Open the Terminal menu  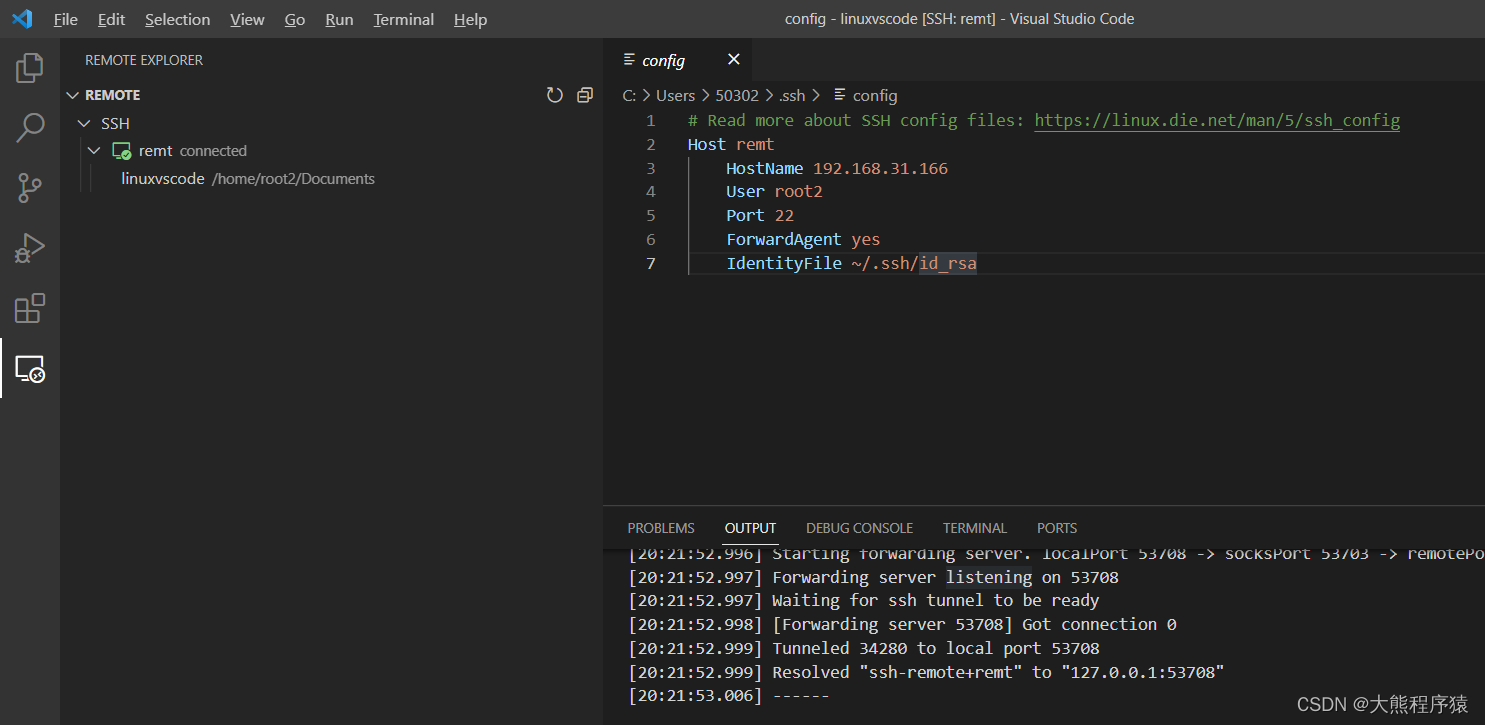coord(405,19)
